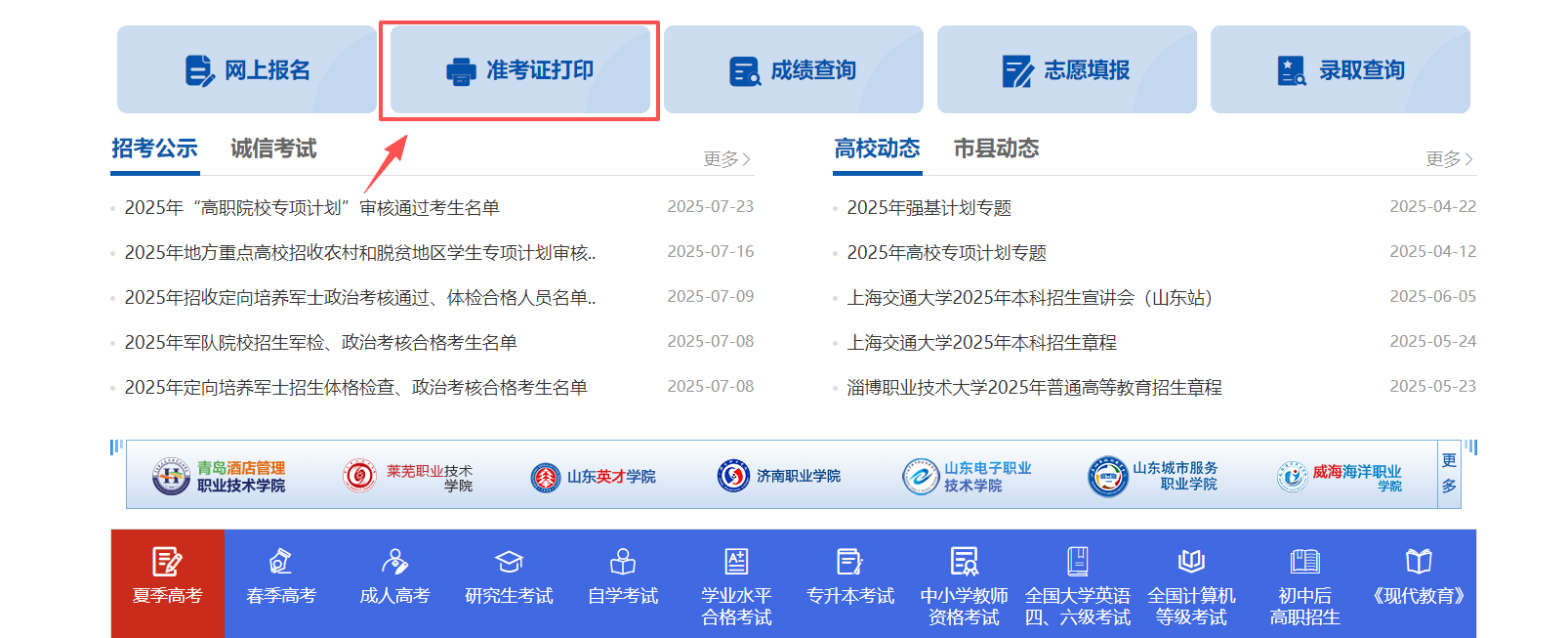Open 2025年军队院校招生军检、政治考核合格考生名单
Viewport: 1568px width, 638px height.
321,343
